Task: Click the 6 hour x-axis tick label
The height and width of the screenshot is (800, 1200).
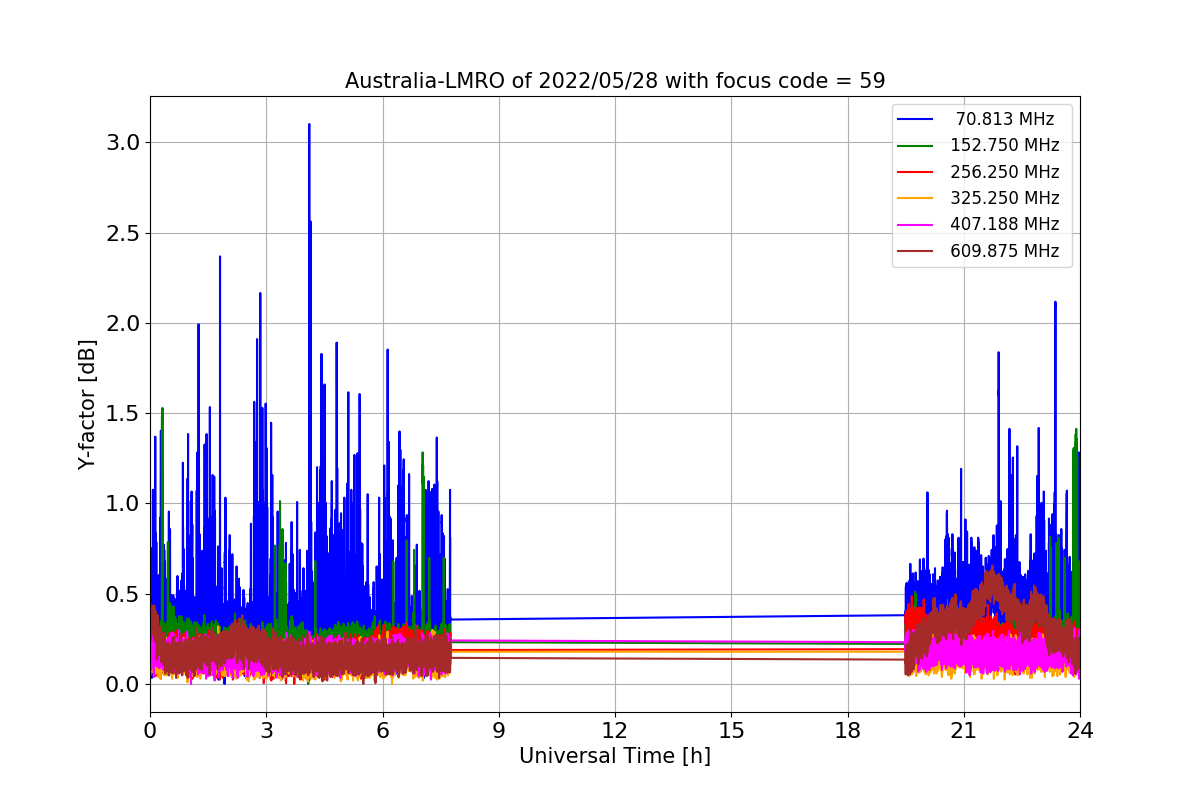Action: click(x=383, y=731)
